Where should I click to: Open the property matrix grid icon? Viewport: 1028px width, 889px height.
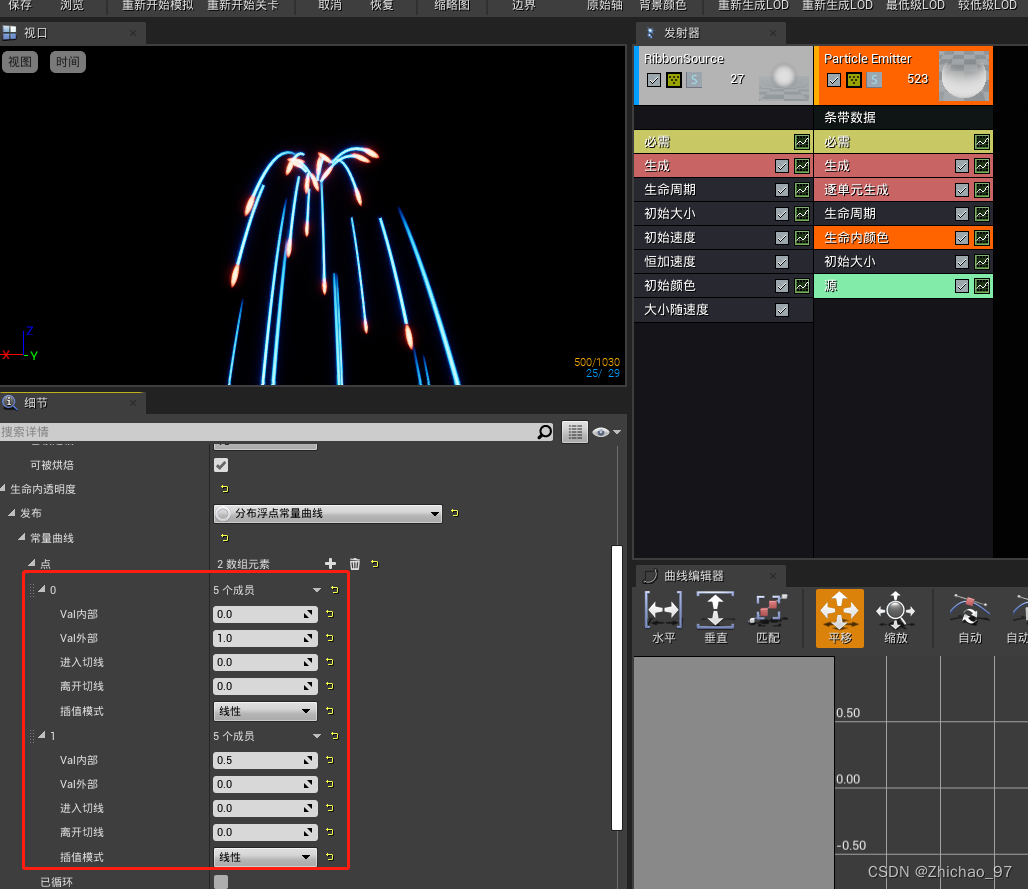[x=575, y=431]
